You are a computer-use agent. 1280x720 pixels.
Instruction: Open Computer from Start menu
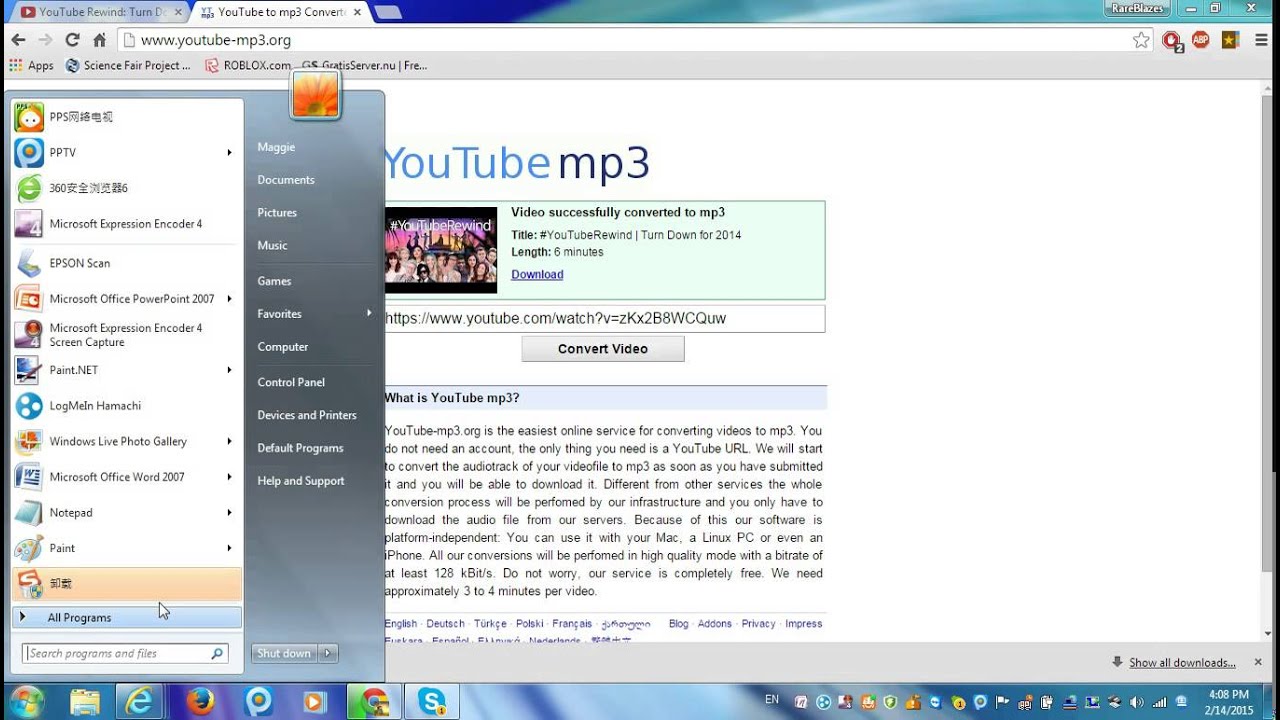[283, 347]
